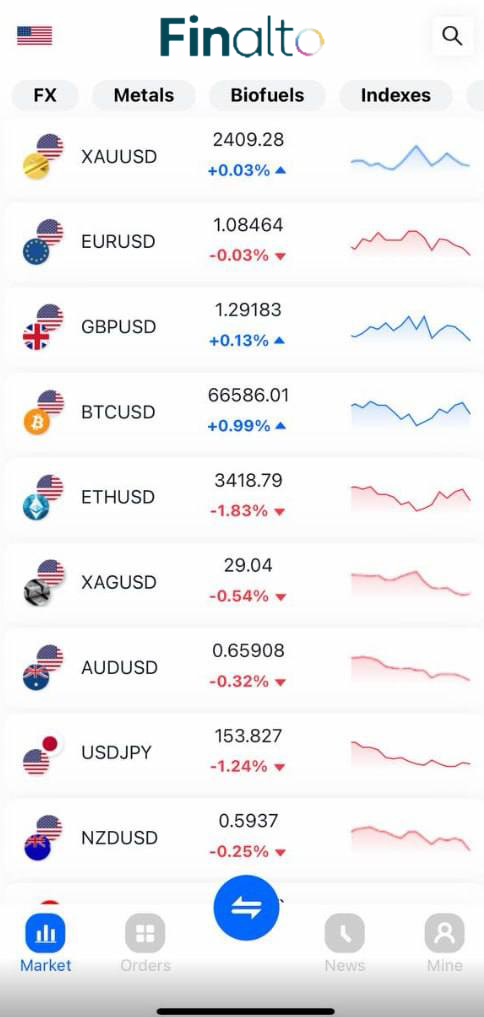This screenshot has width=484, height=1017.
Task: Select the Market chart icon
Action: point(45,934)
